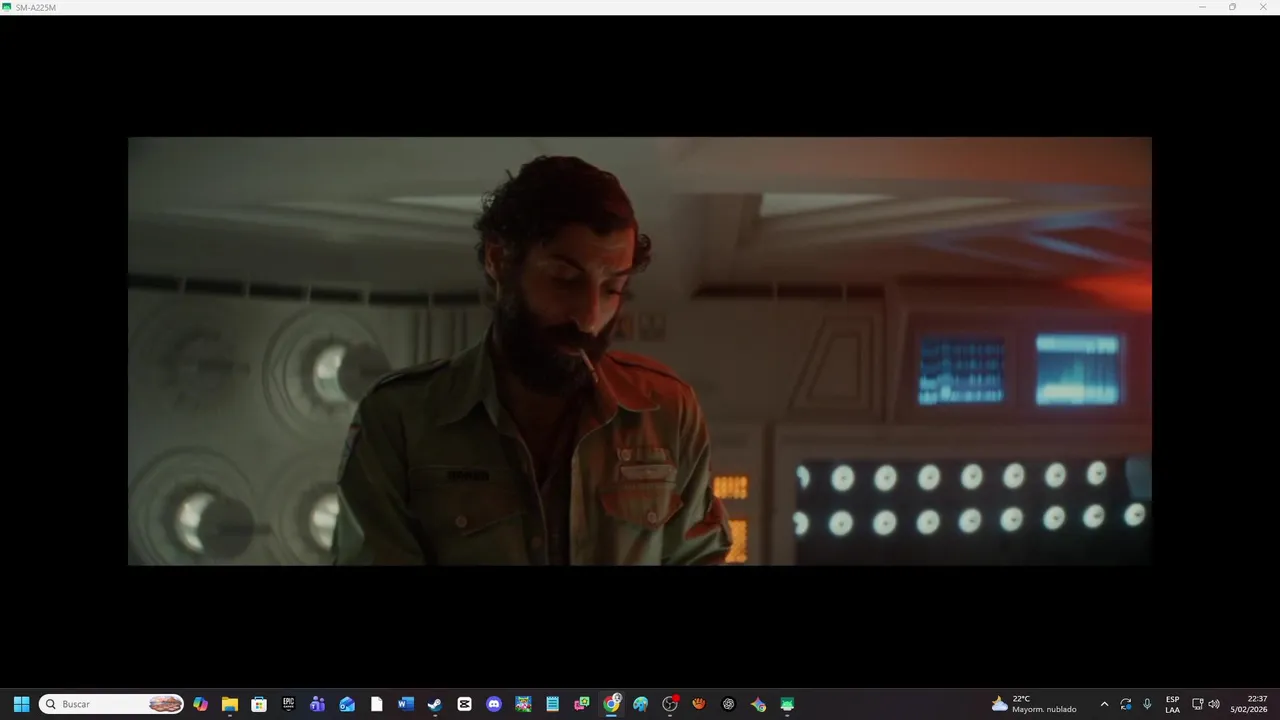This screenshot has height=720, width=1280.
Task: Click the SM-A225M window title
Action: pyautogui.click(x=36, y=7)
